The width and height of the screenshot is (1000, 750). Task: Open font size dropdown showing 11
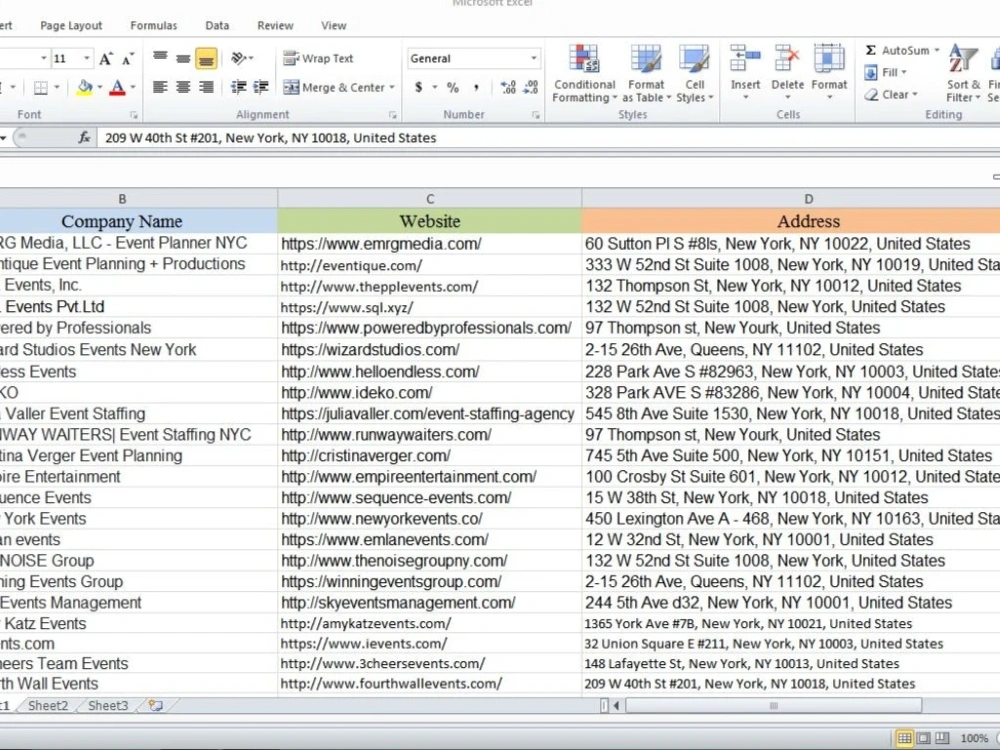(x=87, y=59)
